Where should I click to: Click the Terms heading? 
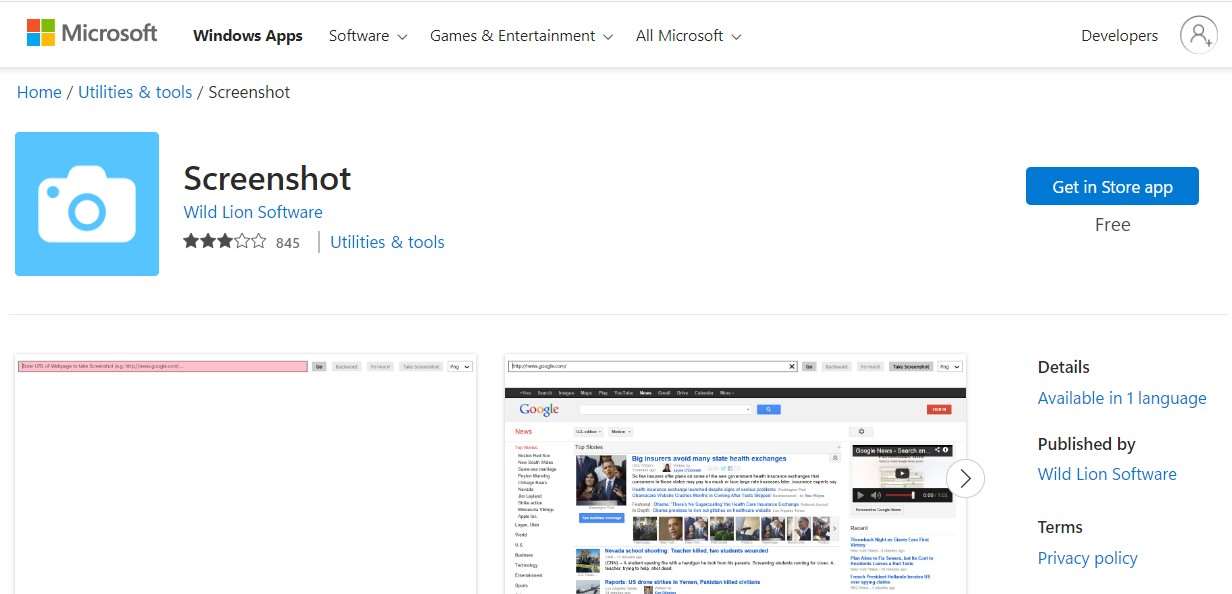1060,527
